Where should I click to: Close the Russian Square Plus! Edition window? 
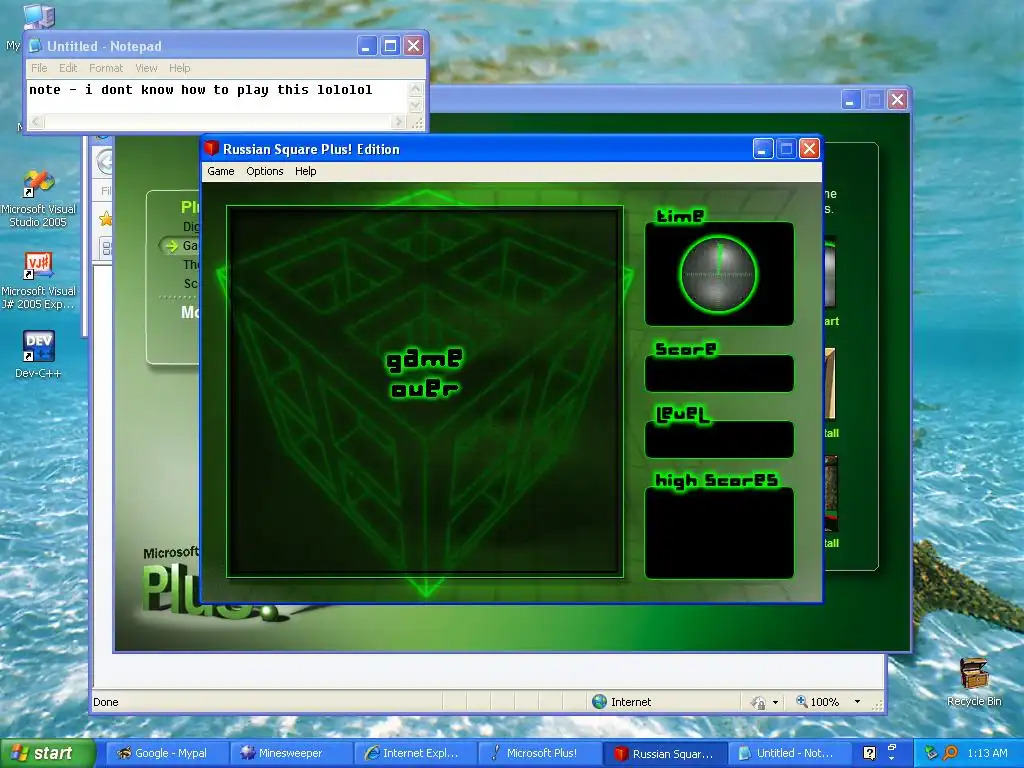point(810,149)
